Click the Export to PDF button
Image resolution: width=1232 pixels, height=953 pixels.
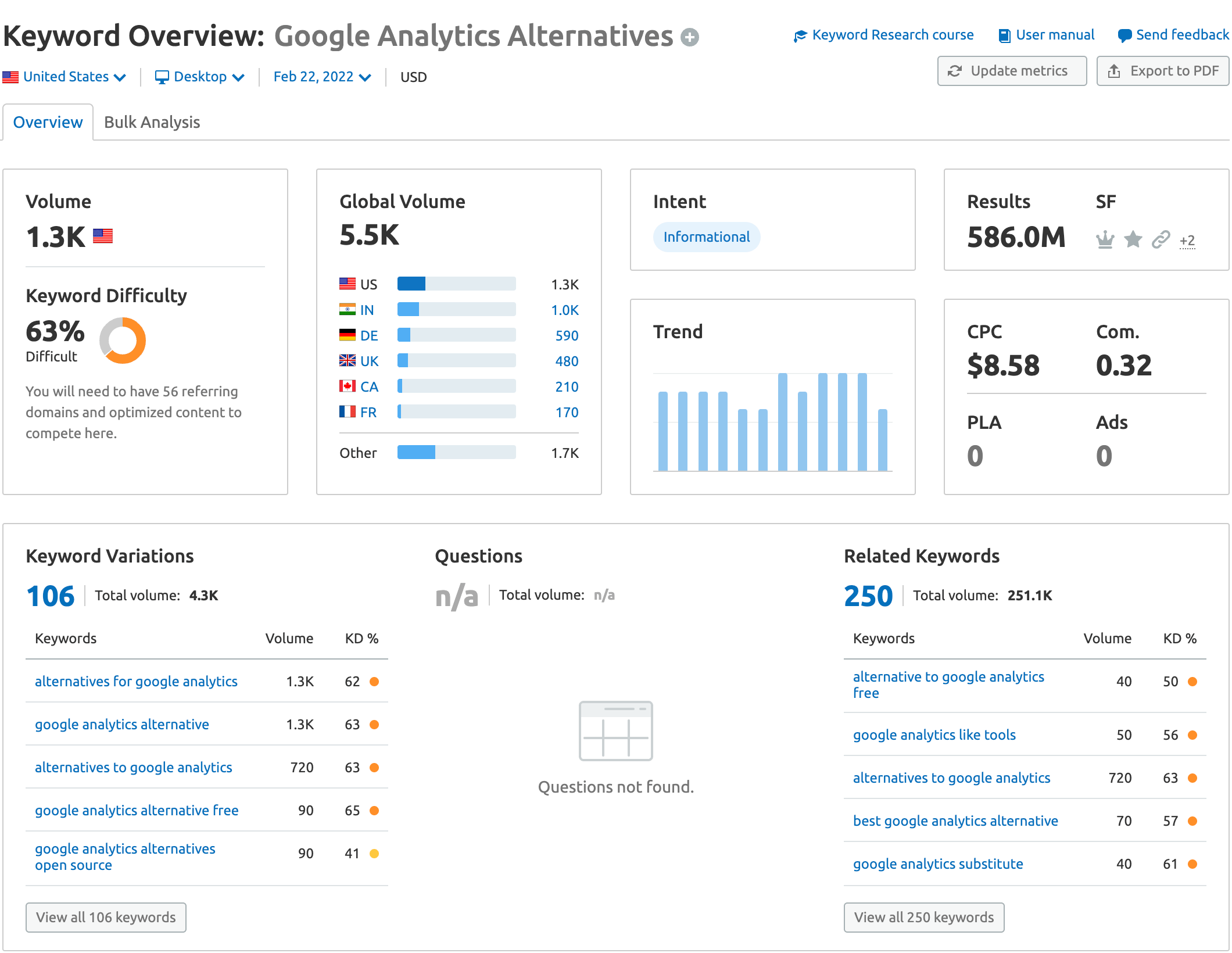click(1163, 71)
